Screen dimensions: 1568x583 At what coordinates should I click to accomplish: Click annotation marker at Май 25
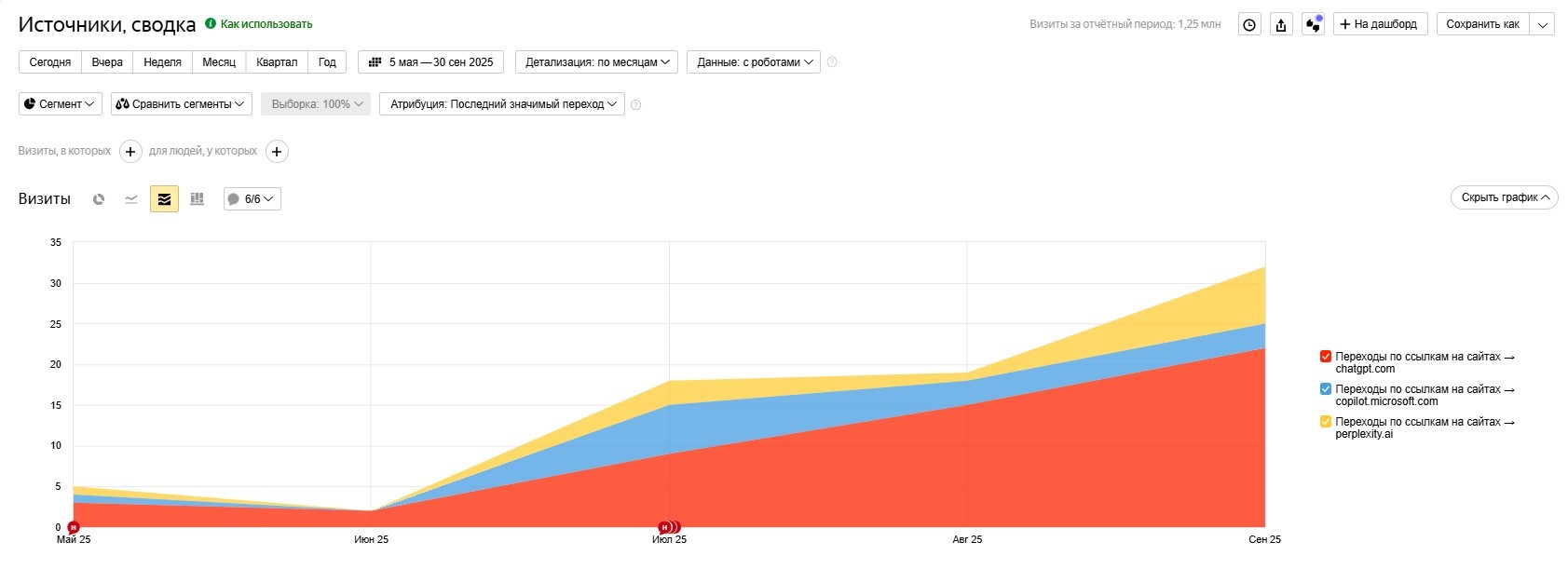[74, 527]
